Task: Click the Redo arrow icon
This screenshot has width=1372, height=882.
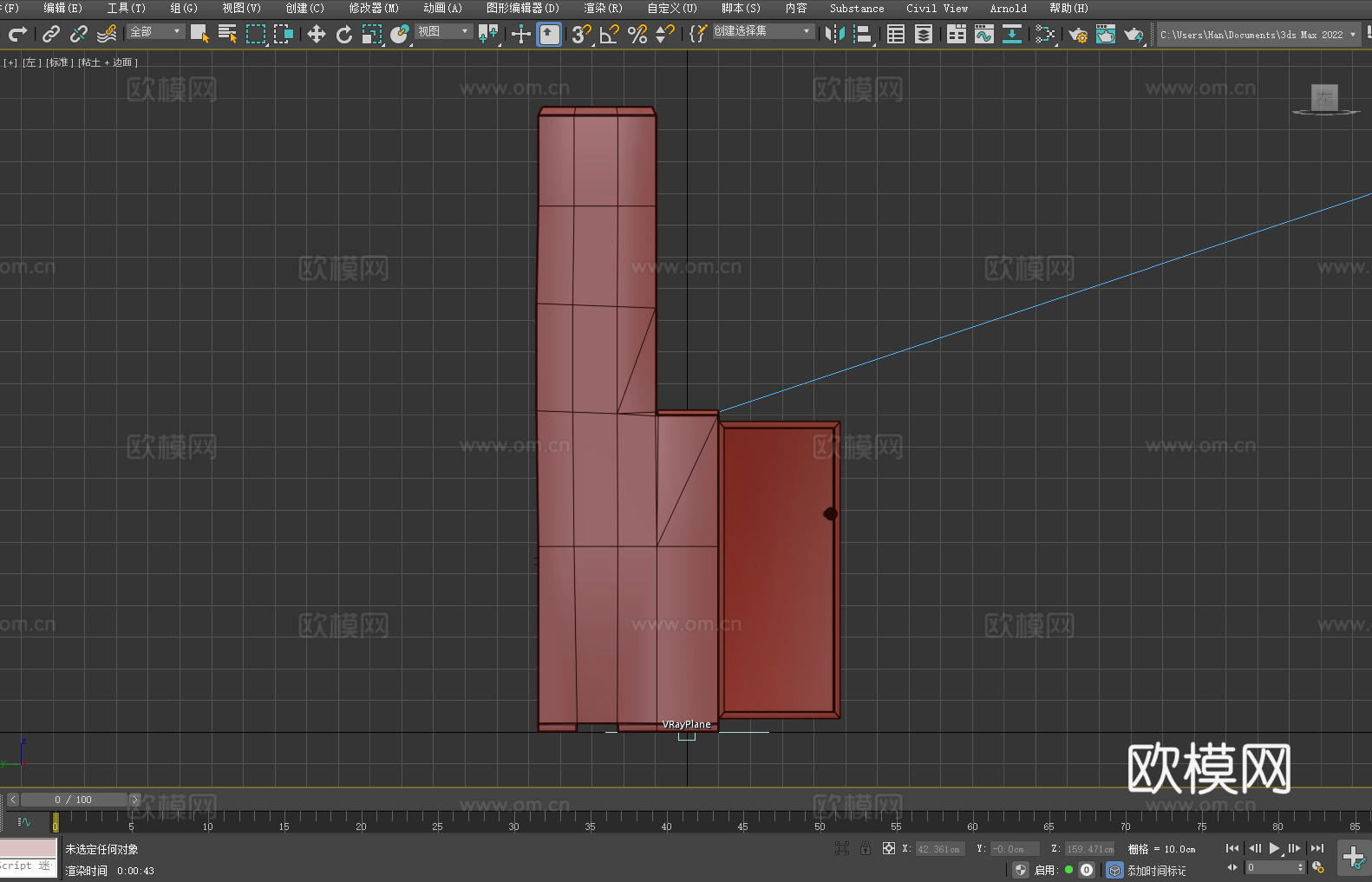Action: tap(17, 34)
